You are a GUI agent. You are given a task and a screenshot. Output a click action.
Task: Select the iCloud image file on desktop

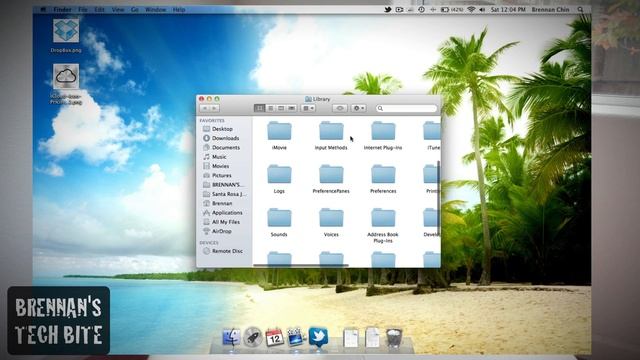click(x=66, y=84)
